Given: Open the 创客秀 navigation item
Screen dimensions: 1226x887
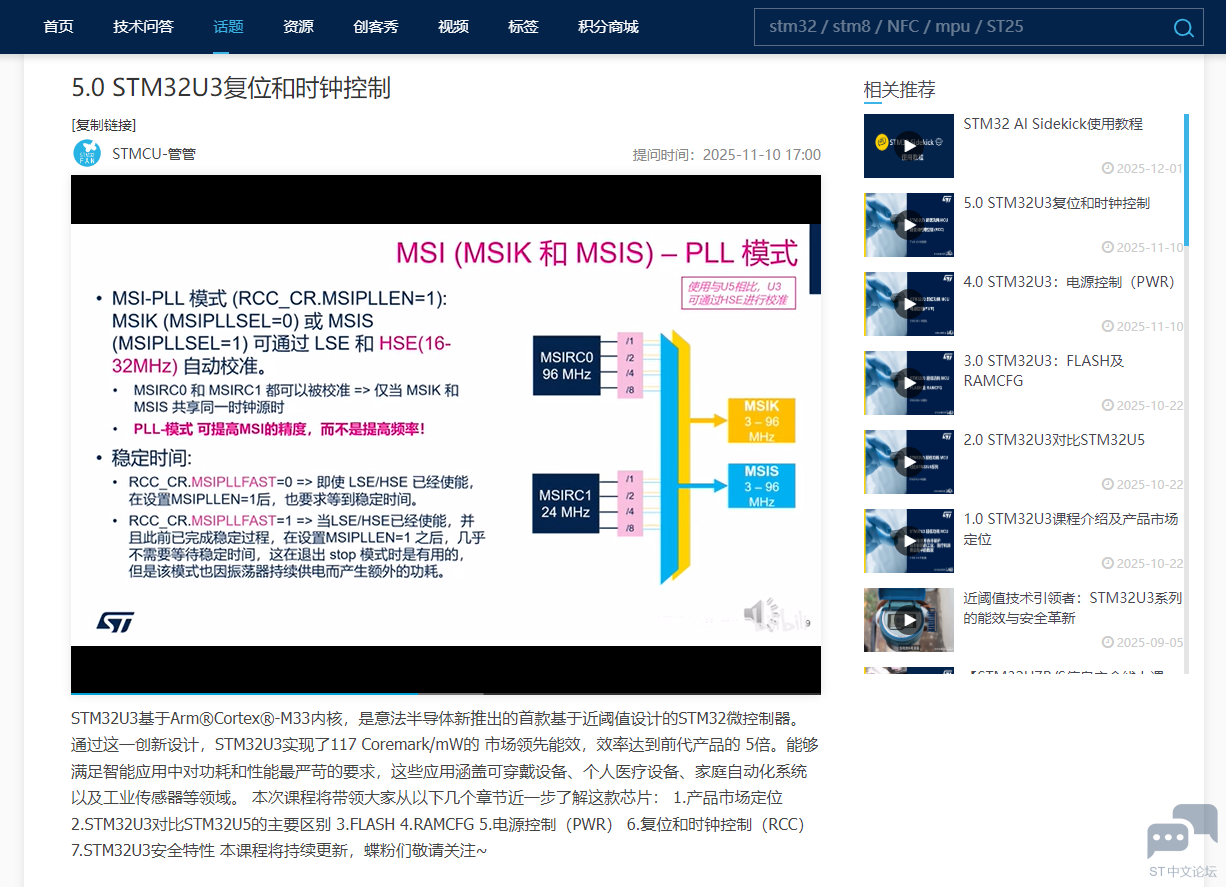Looking at the screenshot, I should point(376,26).
